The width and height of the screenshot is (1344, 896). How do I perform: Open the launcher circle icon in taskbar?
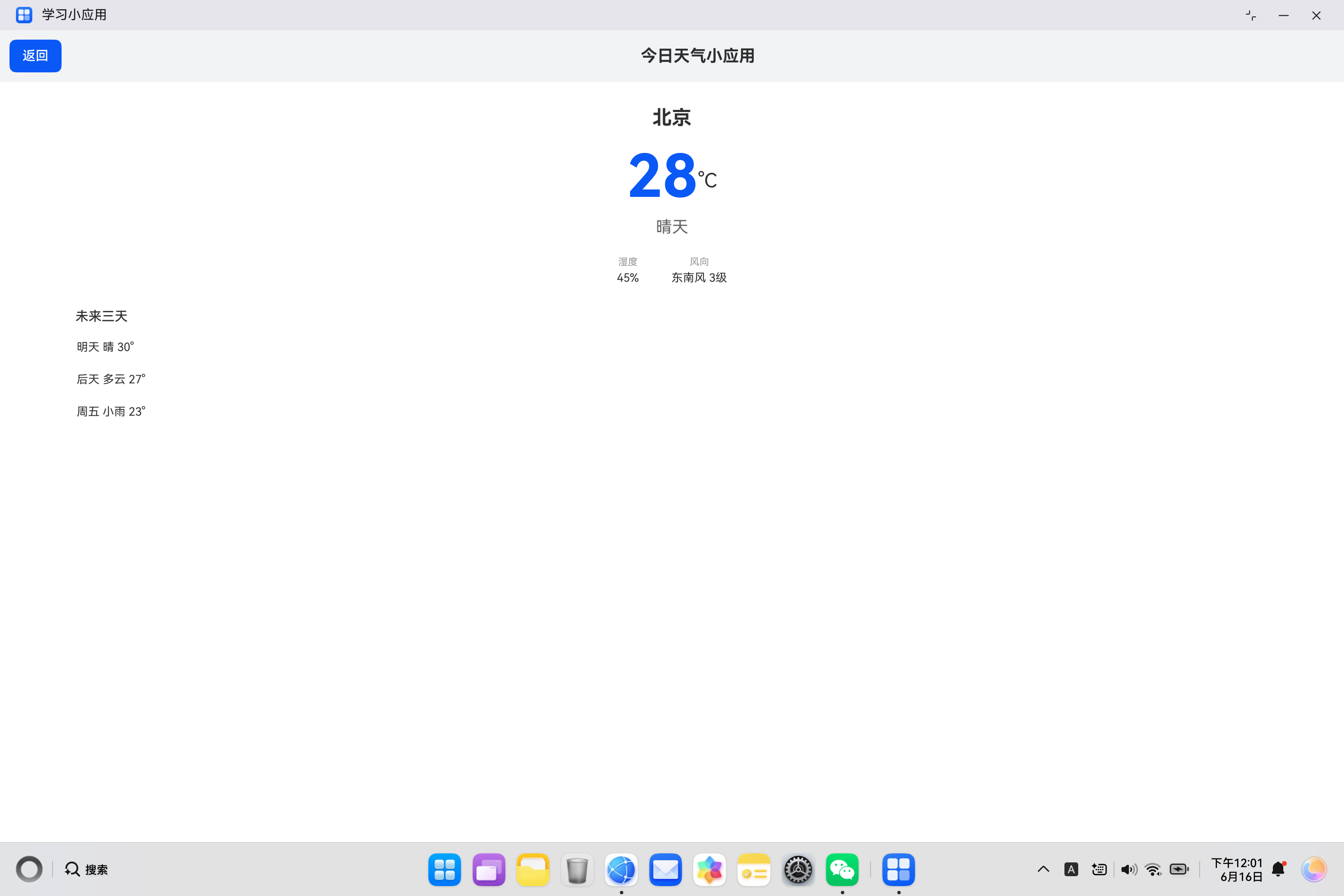click(x=29, y=869)
